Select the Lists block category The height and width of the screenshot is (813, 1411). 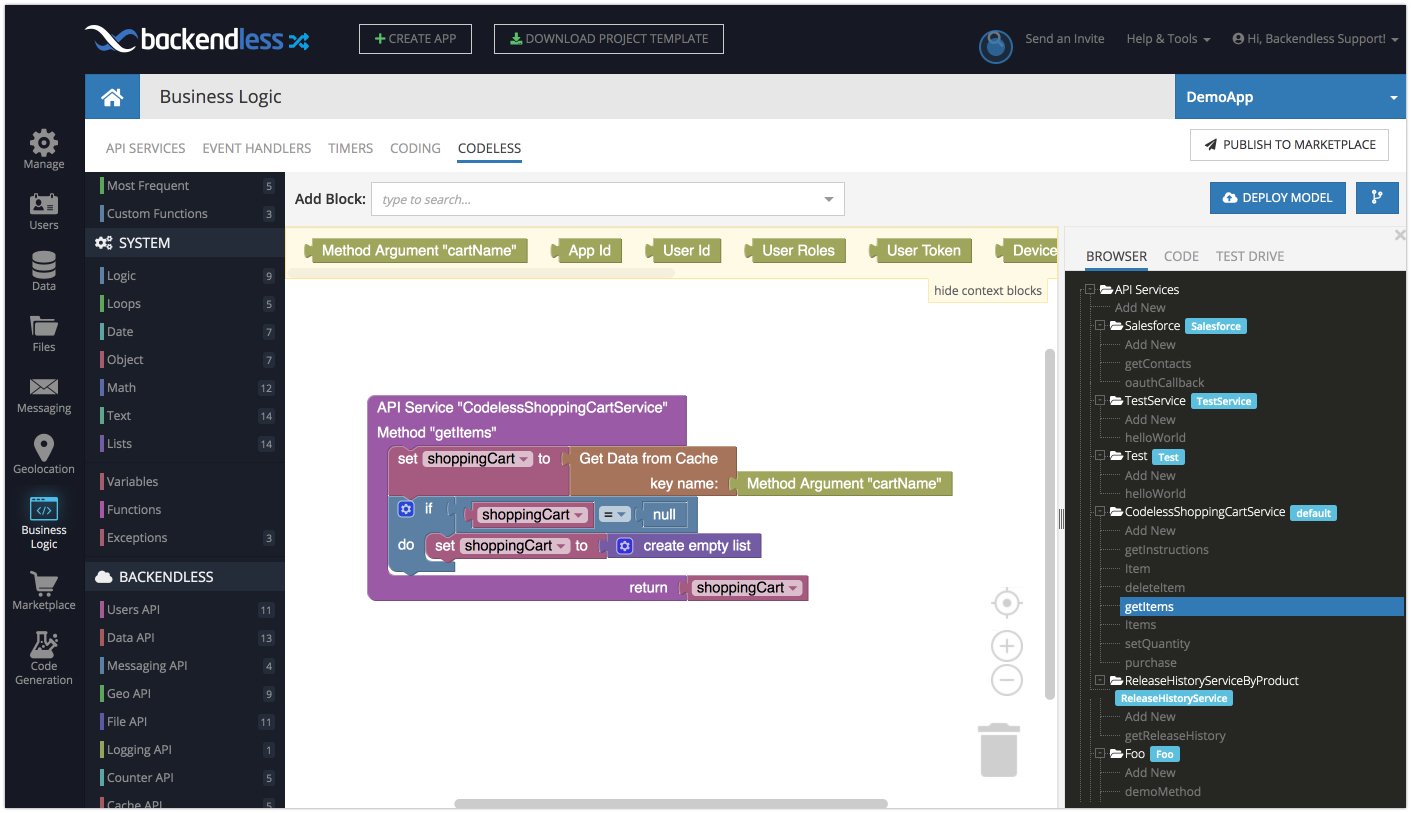pos(119,444)
